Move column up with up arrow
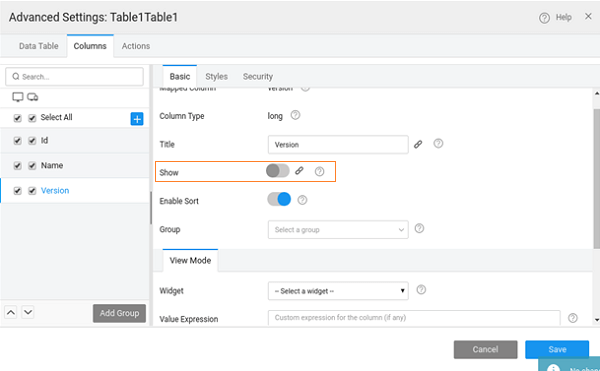Image resolution: width=600 pixels, height=371 pixels. (x=11, y=312)
